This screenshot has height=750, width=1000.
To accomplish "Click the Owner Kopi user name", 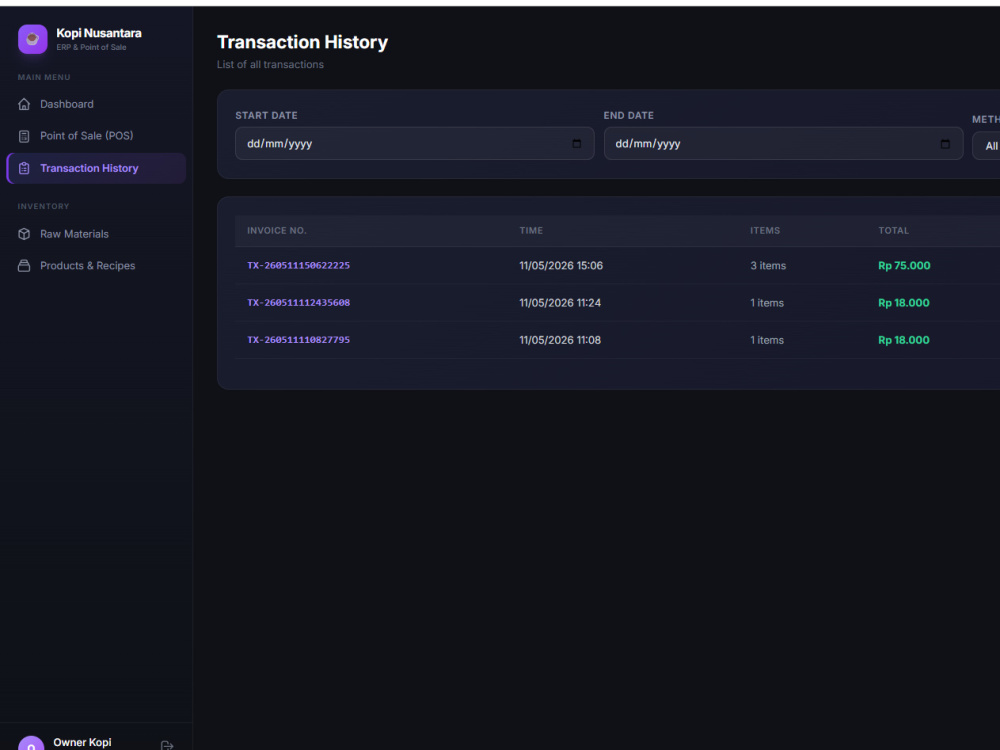I will (x=82, y=742).
